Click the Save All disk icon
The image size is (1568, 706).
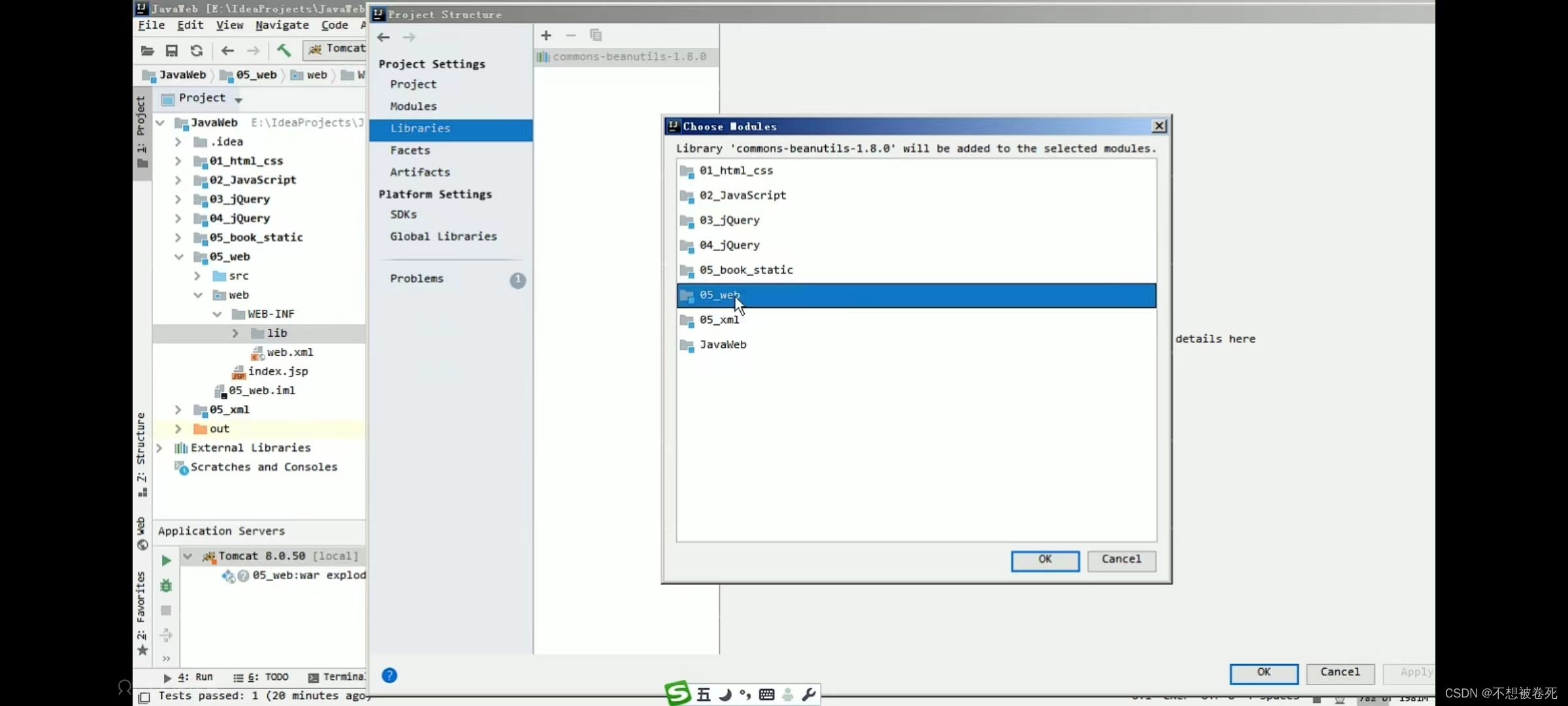(x=172, y=50)
